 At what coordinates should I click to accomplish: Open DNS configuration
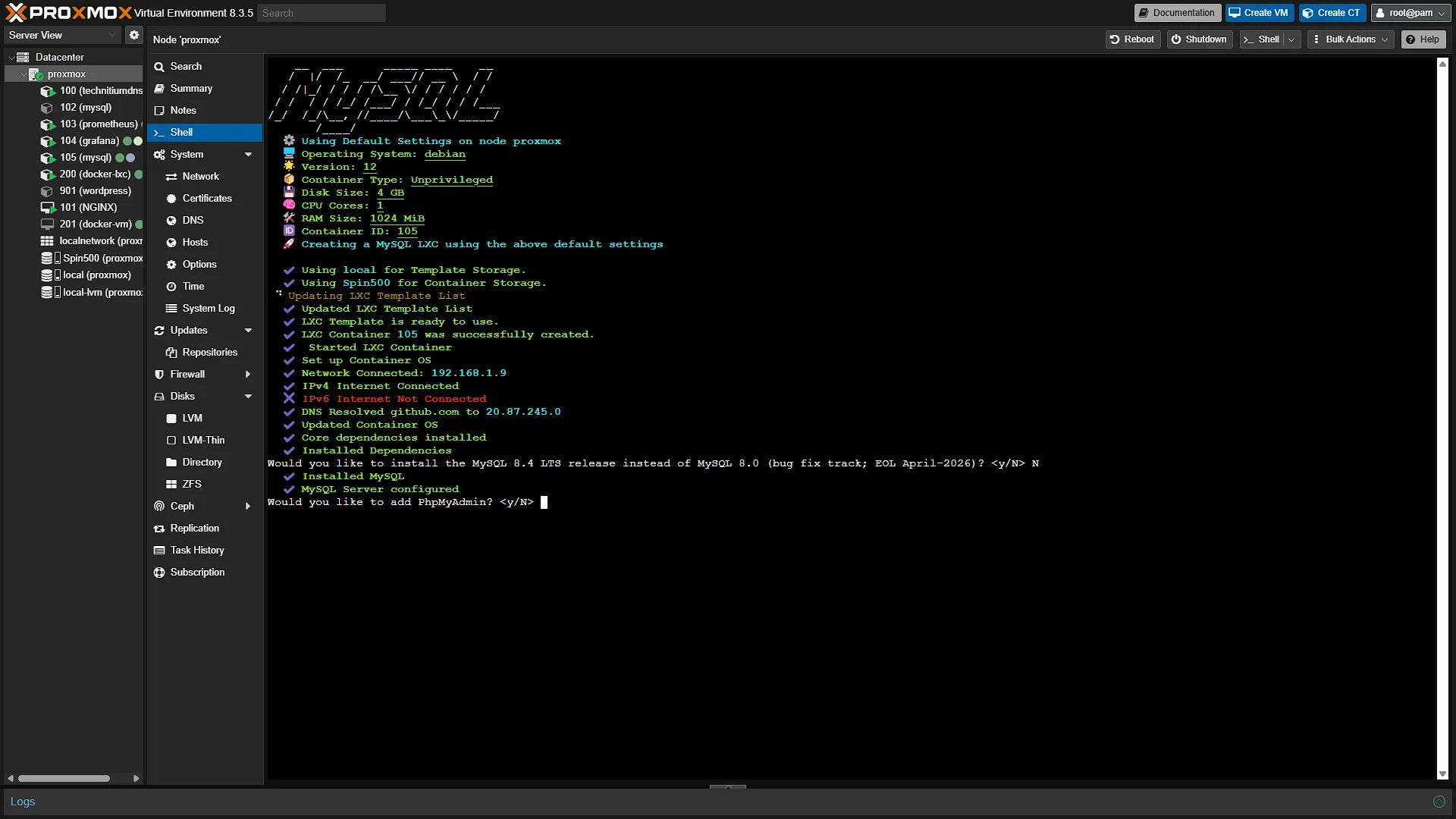(205, 221)
